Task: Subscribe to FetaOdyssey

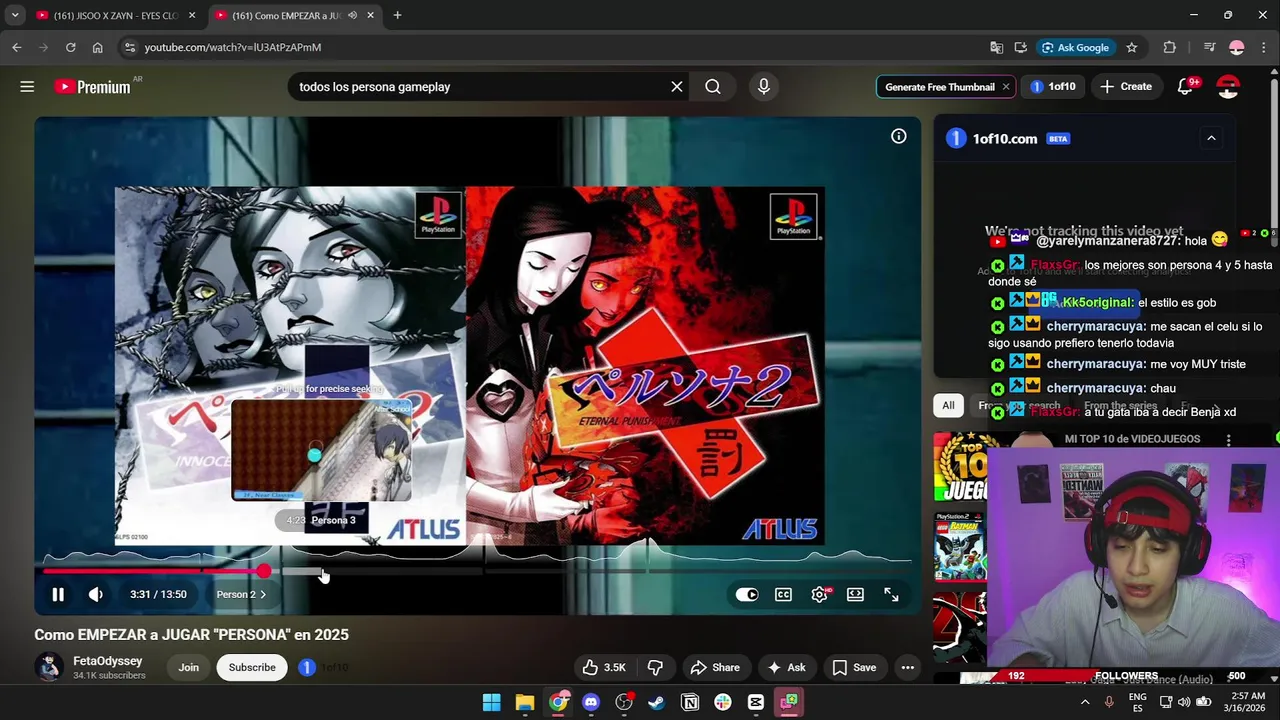Action: [x=252, y=667]
